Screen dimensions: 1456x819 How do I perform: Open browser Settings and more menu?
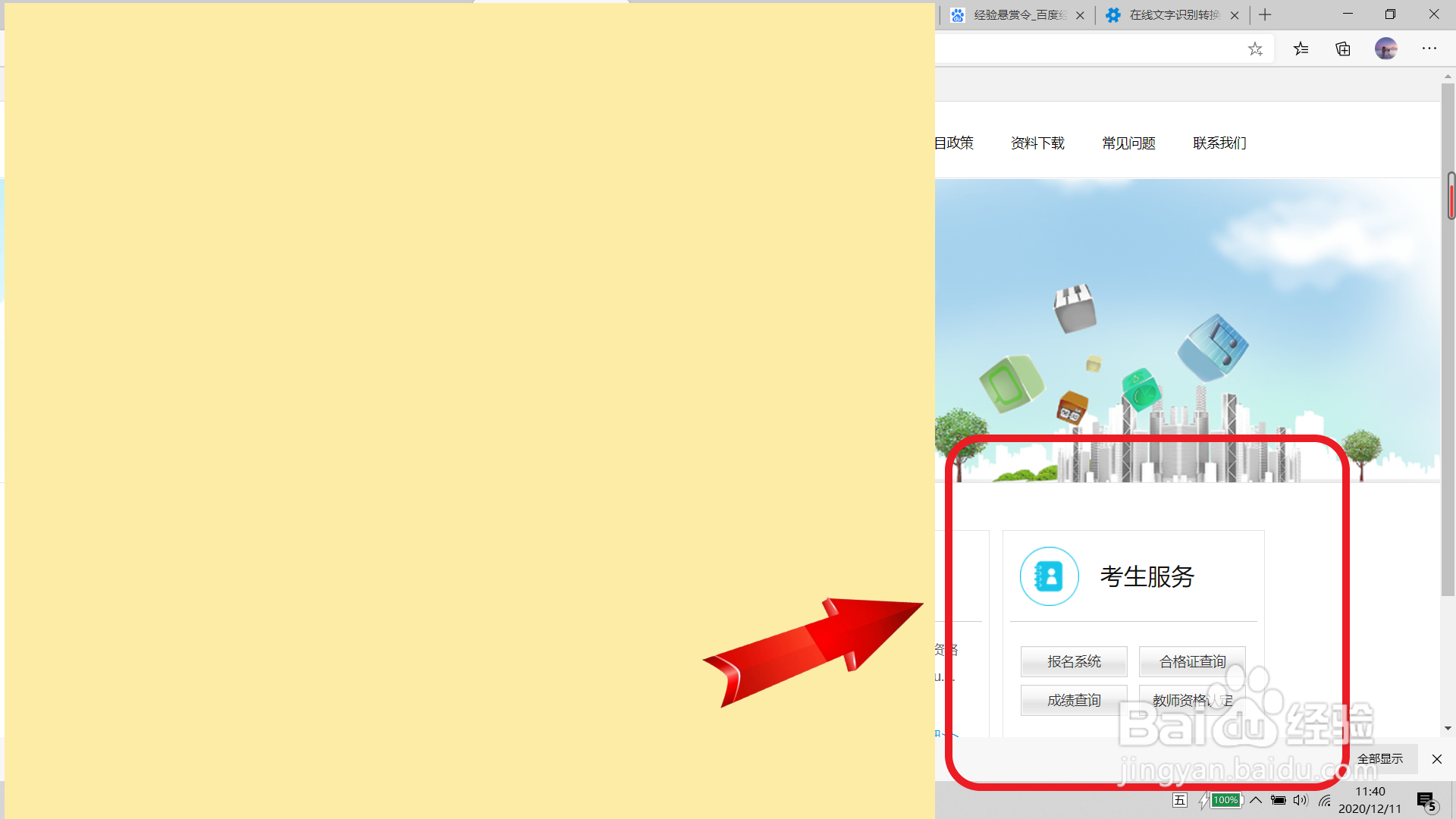tap(1429, 49)
